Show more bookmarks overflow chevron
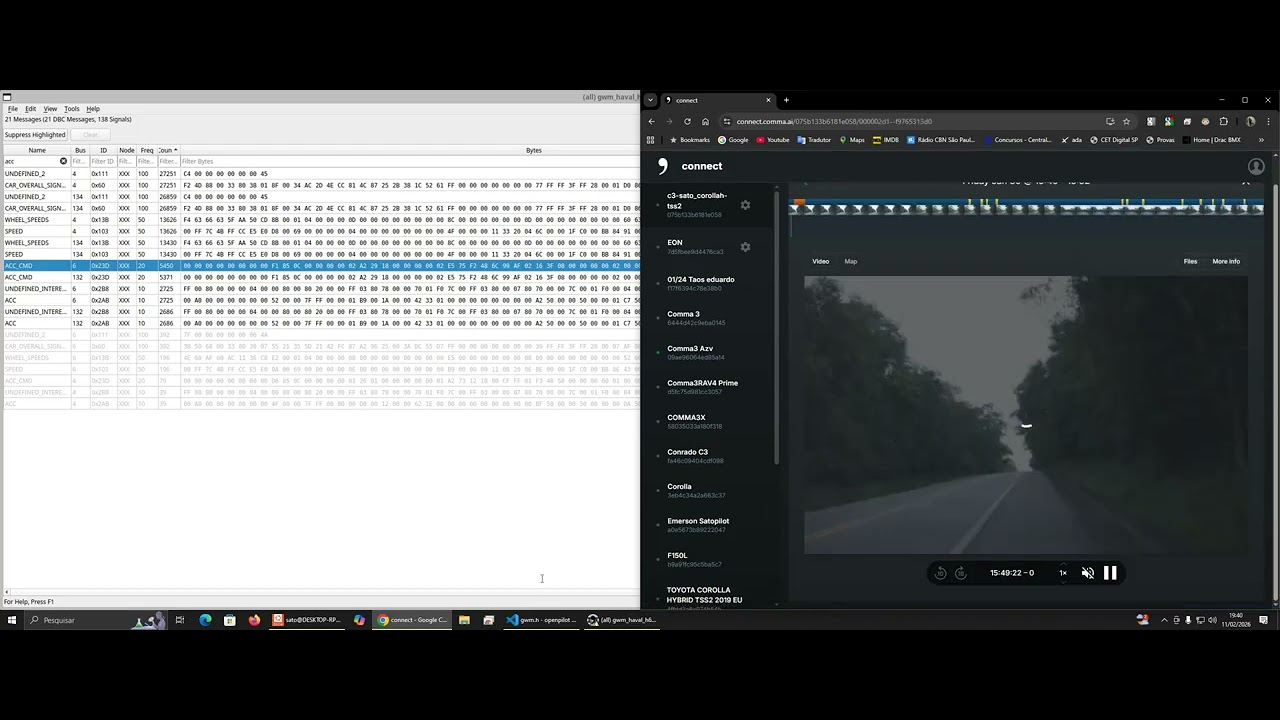1280x720 pixels. tap(1261, 140)
